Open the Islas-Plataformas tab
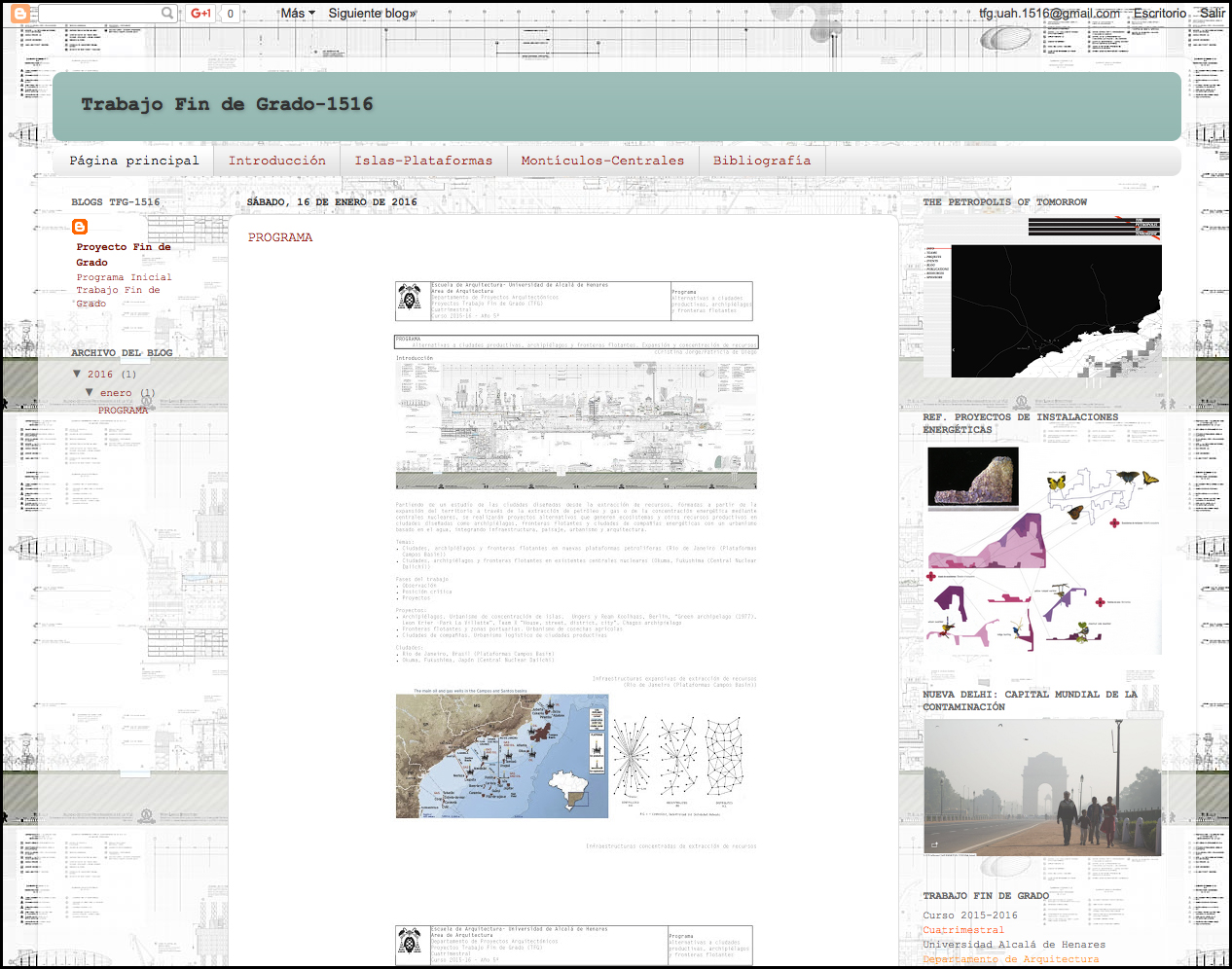 point(423,161)
